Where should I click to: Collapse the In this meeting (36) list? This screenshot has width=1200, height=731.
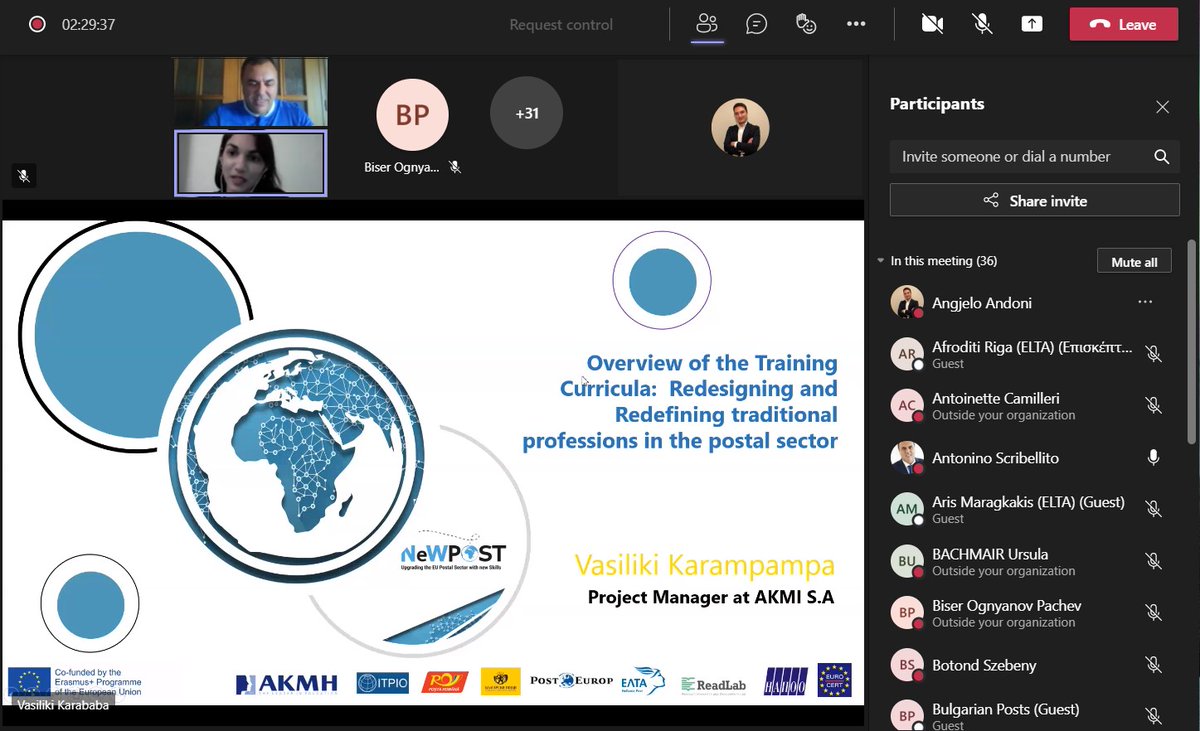point(881,261)
